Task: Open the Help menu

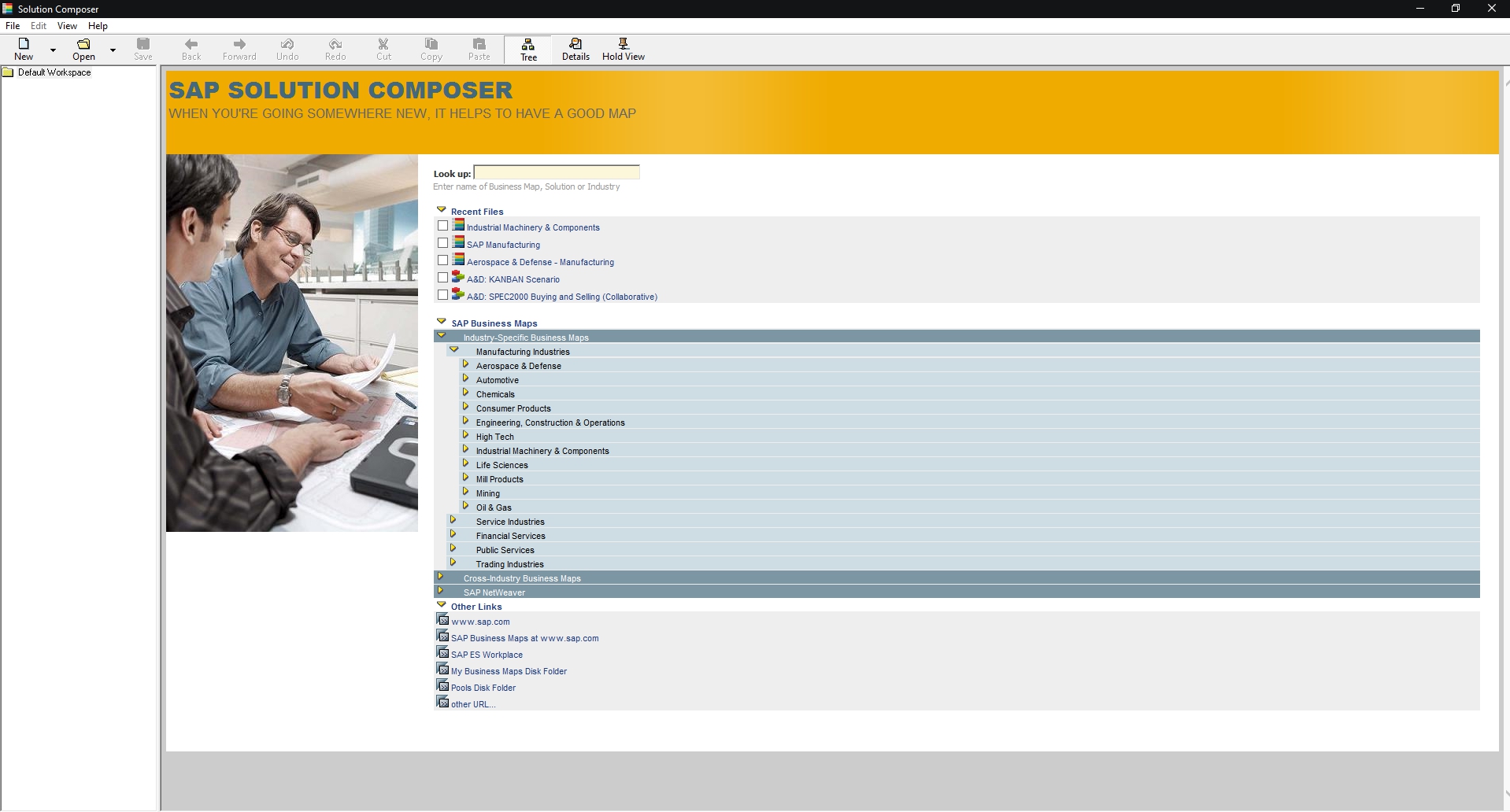Action: point(98,26)
